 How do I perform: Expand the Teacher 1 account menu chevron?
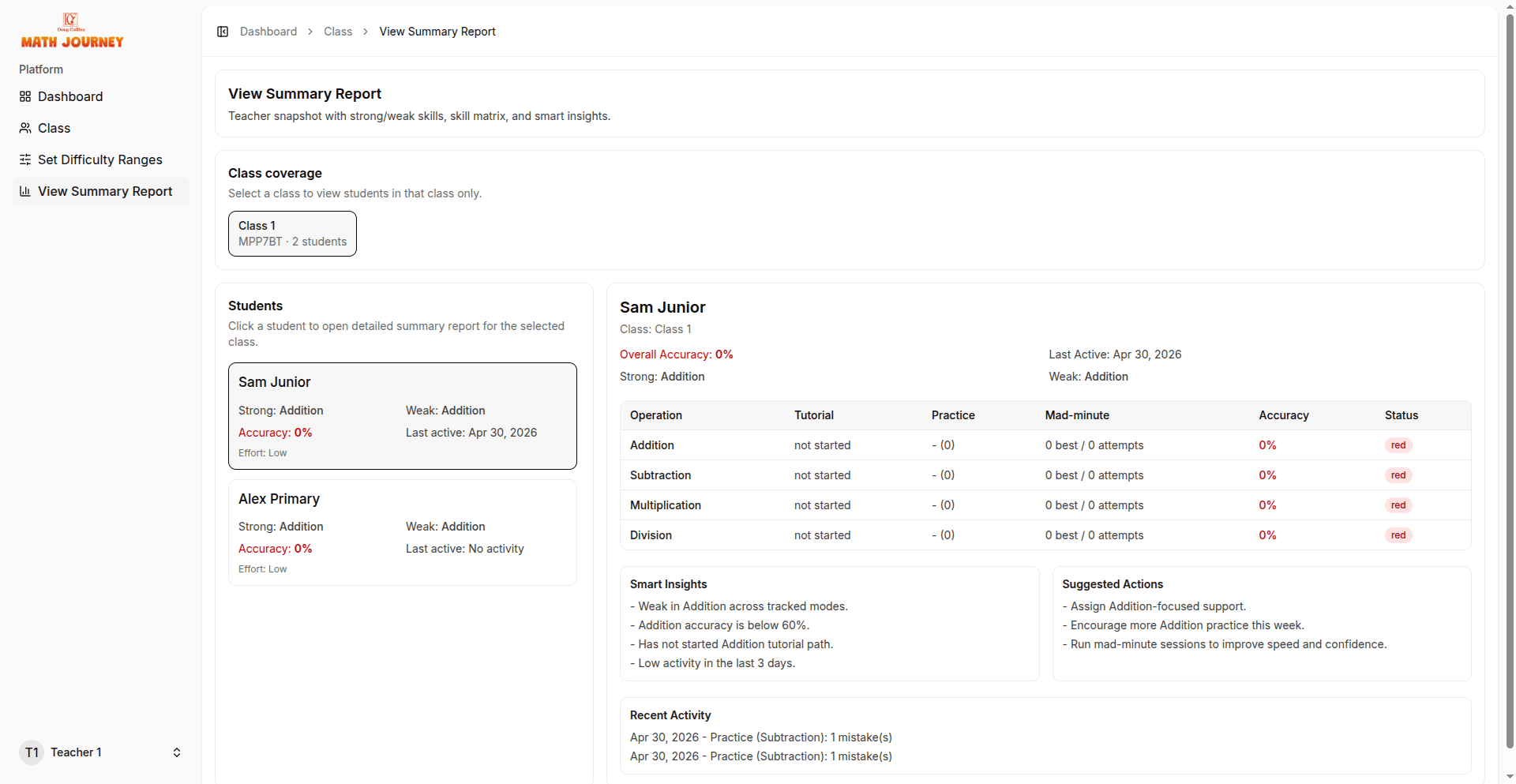pyautogui.click(x=177, y=752)
